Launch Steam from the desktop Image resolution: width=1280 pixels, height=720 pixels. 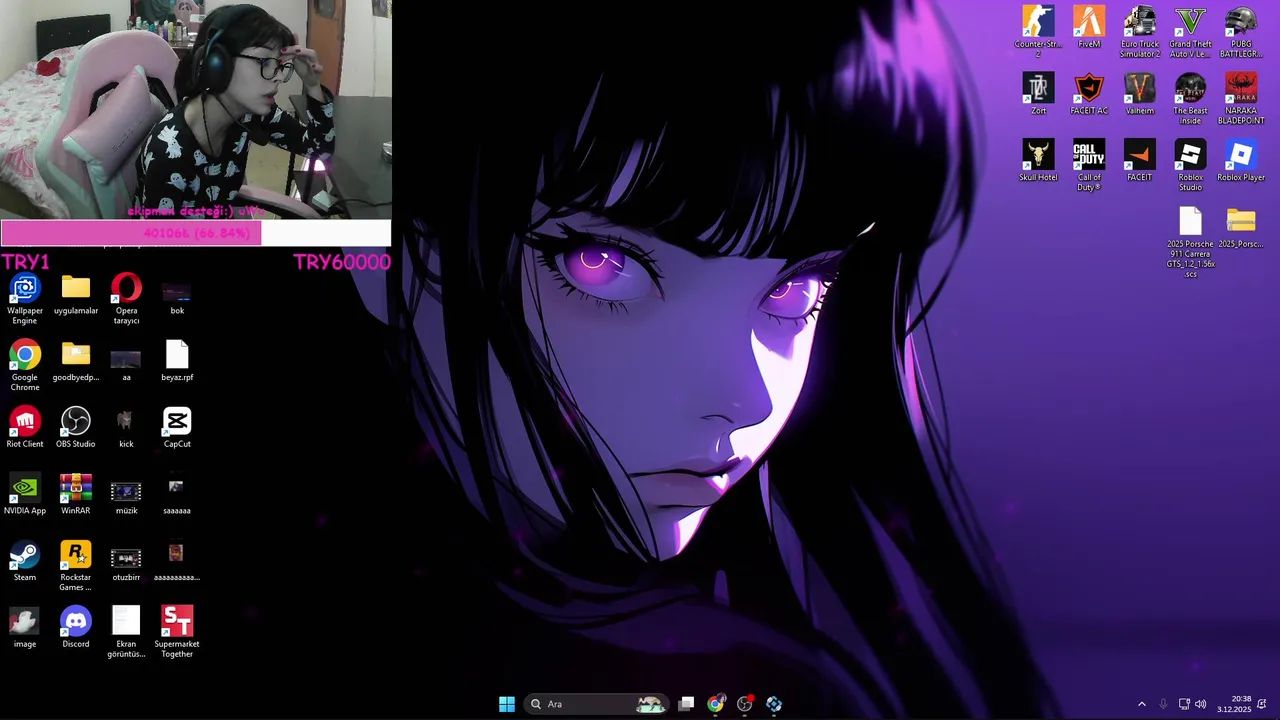click(25, 562)
